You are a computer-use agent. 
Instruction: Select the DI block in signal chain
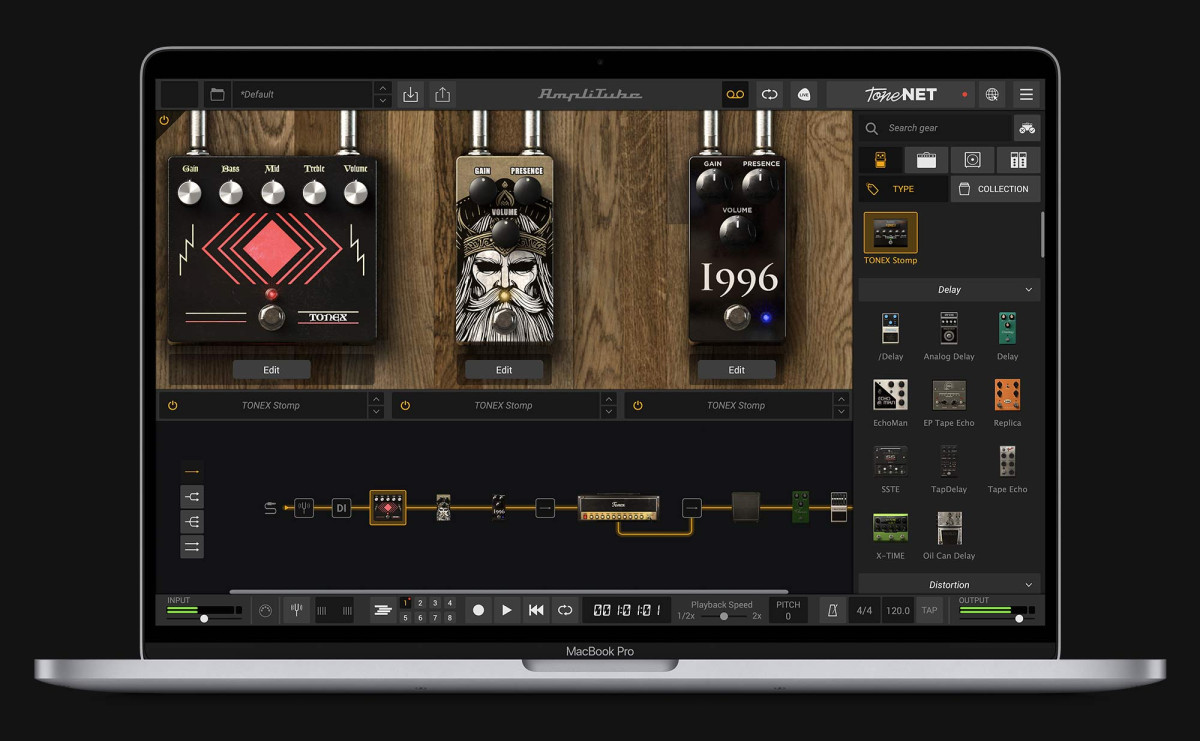(x=341, y=508)
